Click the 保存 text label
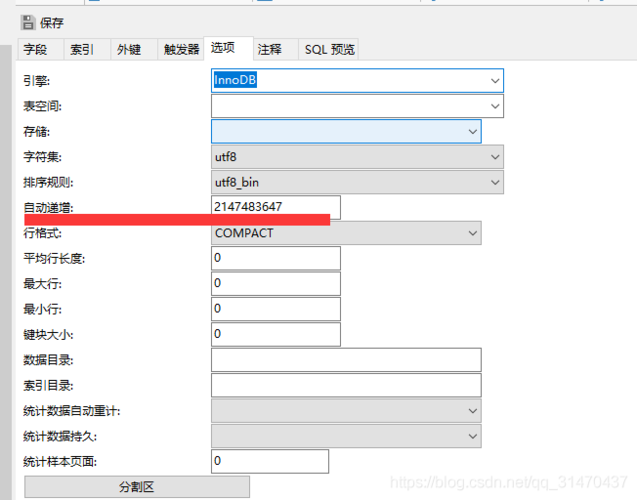637x500 pixels. pyautogui.click(x=52, y=23)
